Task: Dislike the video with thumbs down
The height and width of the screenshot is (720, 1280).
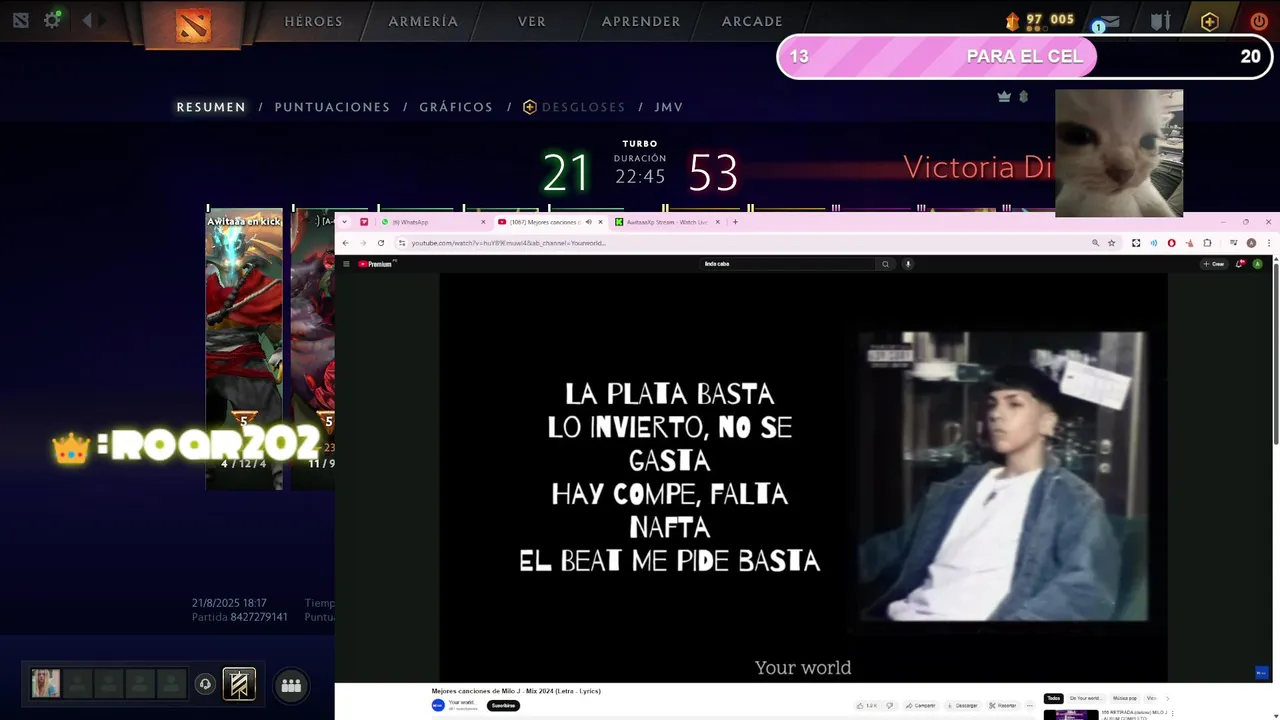Action: (x=890, y=706)
